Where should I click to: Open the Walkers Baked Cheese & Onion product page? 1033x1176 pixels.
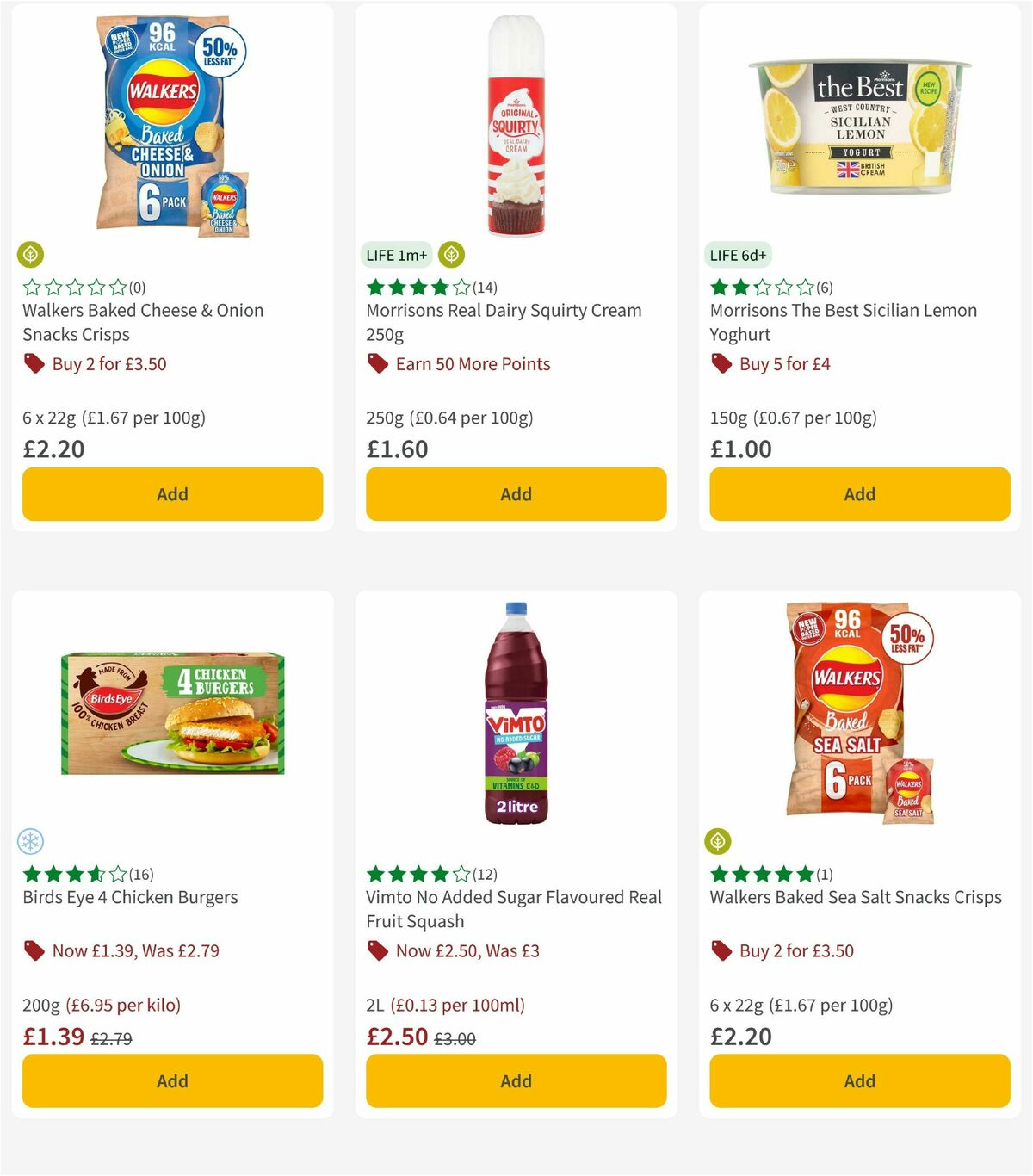[x=142, y=322]
